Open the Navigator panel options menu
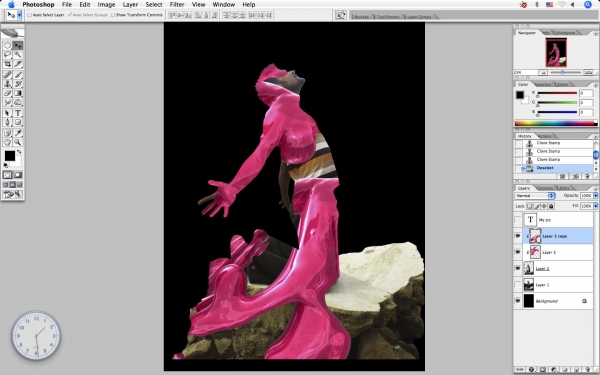600x375 pixels. click(x=595, y=33)
